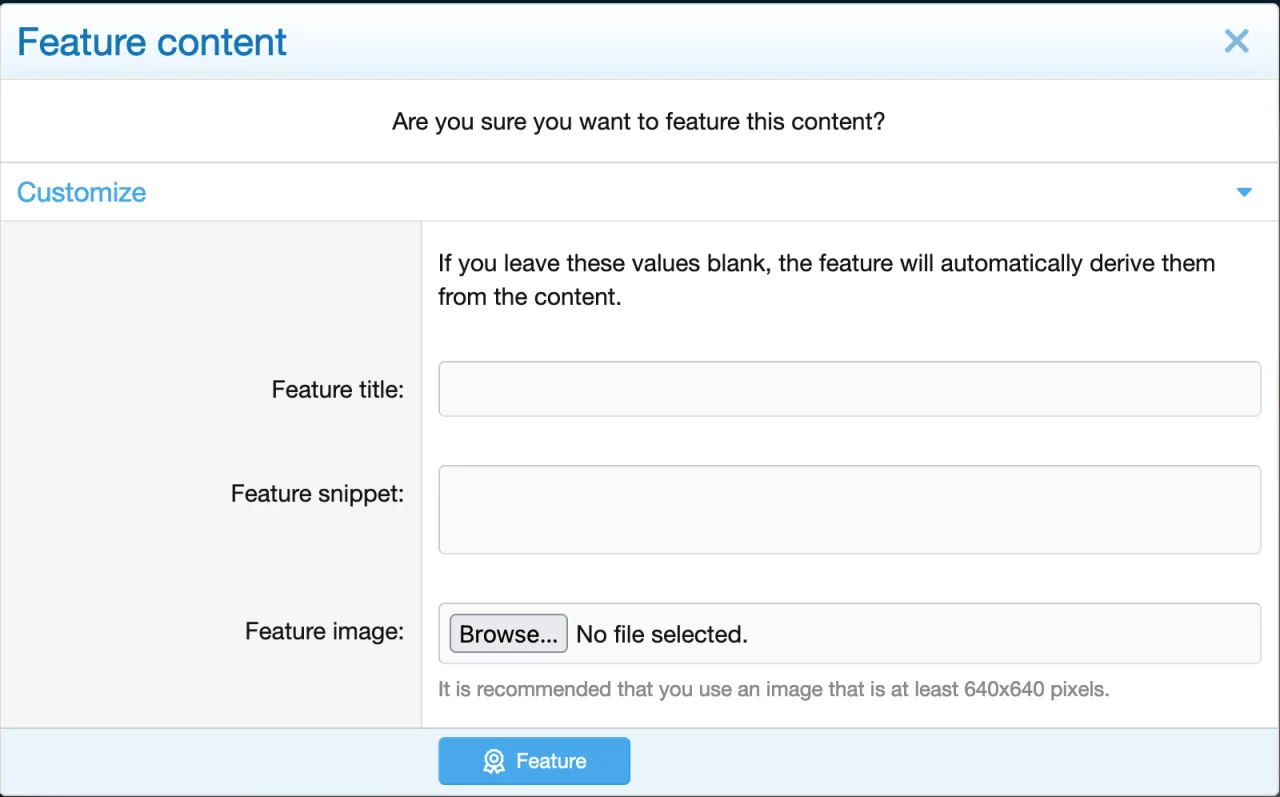The height and width of the screenshot is (797, 1280).
Task: Click the award ribbon icon on Feature button
Action: point(494,762)
